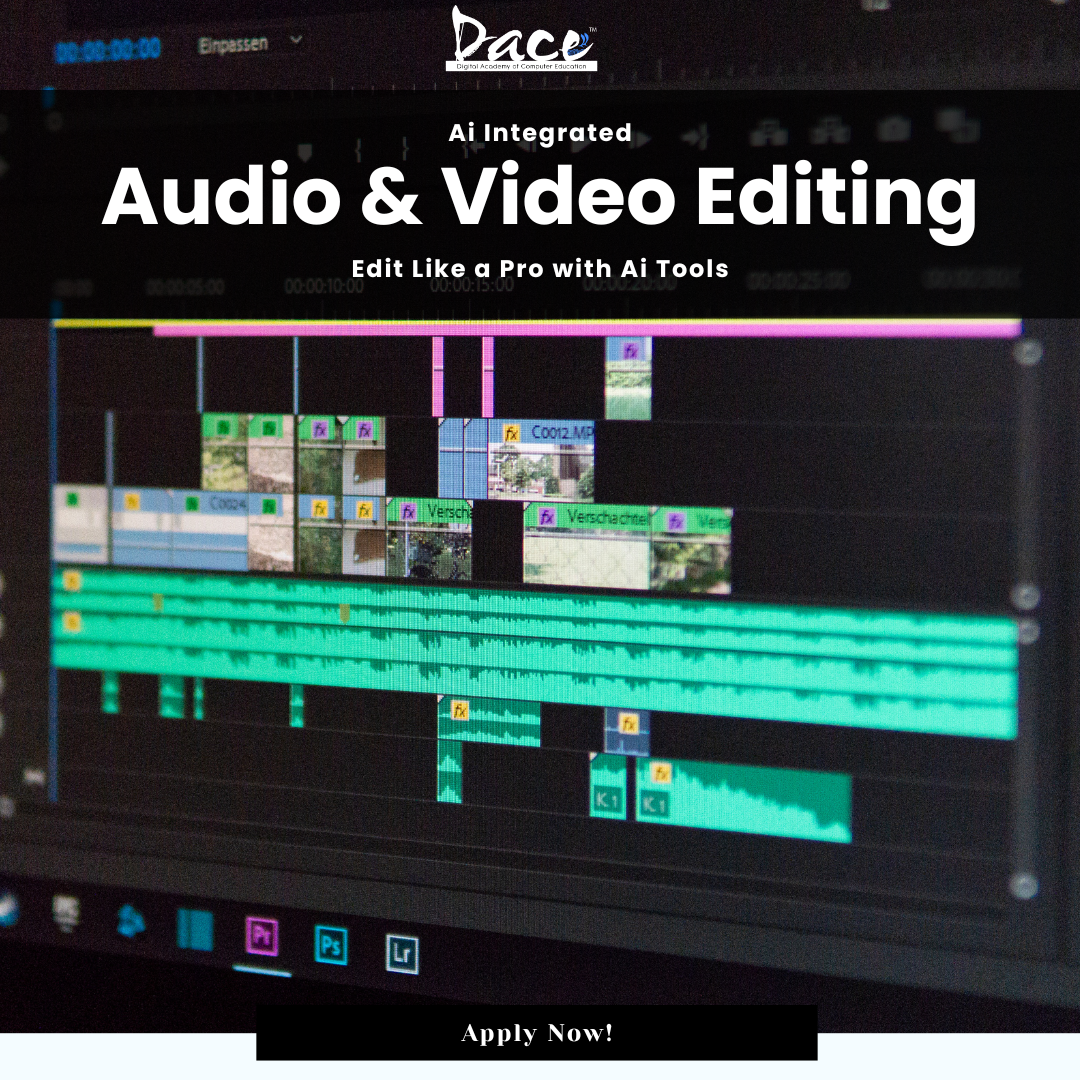Select the small blue audio clip with fx badge
Image resolution: width=1080 pixels, height=1080 pixels.
click(x=627, y=731)
